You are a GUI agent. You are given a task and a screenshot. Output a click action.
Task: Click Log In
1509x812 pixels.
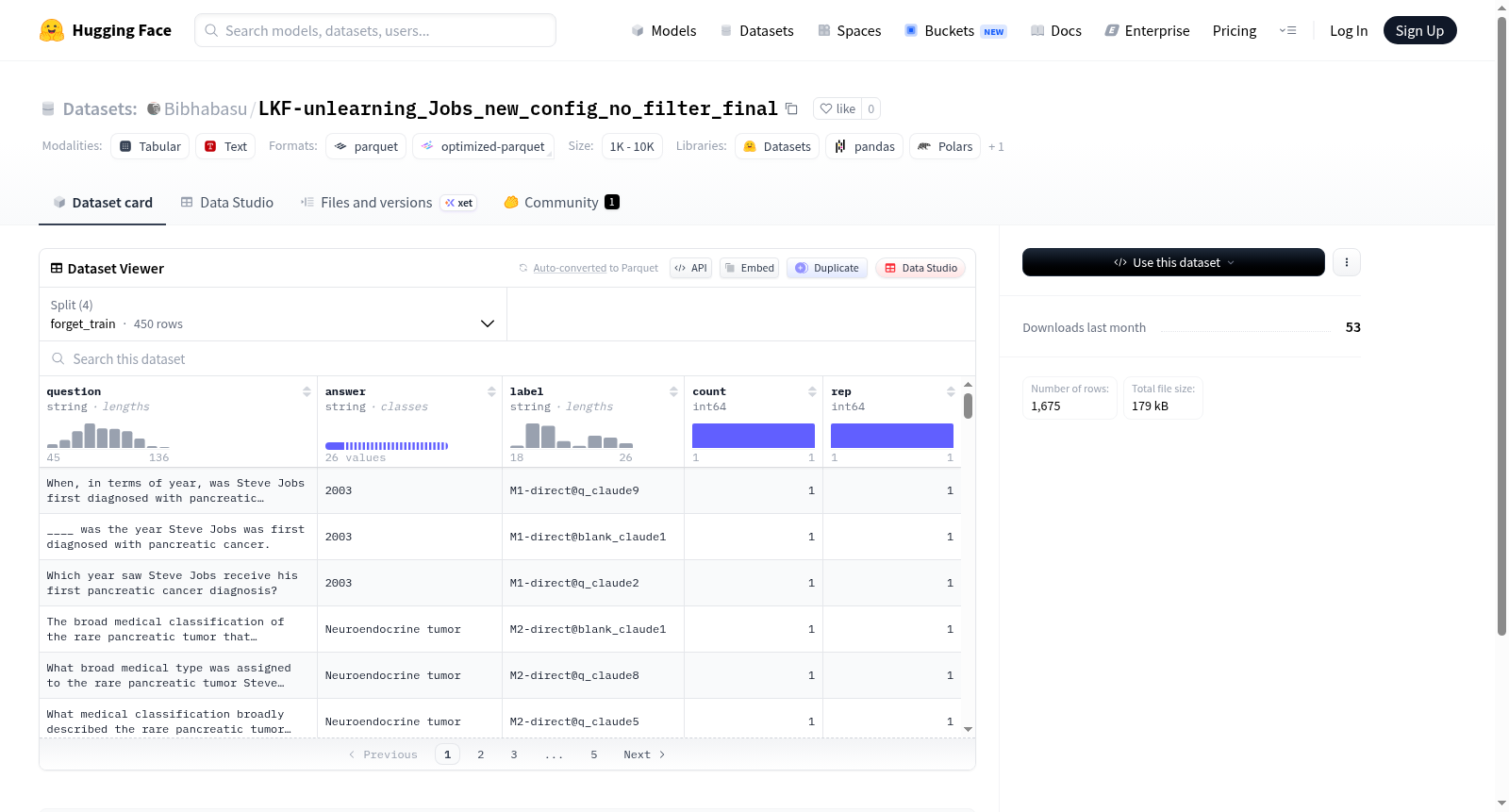click(x=1349, y=31)
